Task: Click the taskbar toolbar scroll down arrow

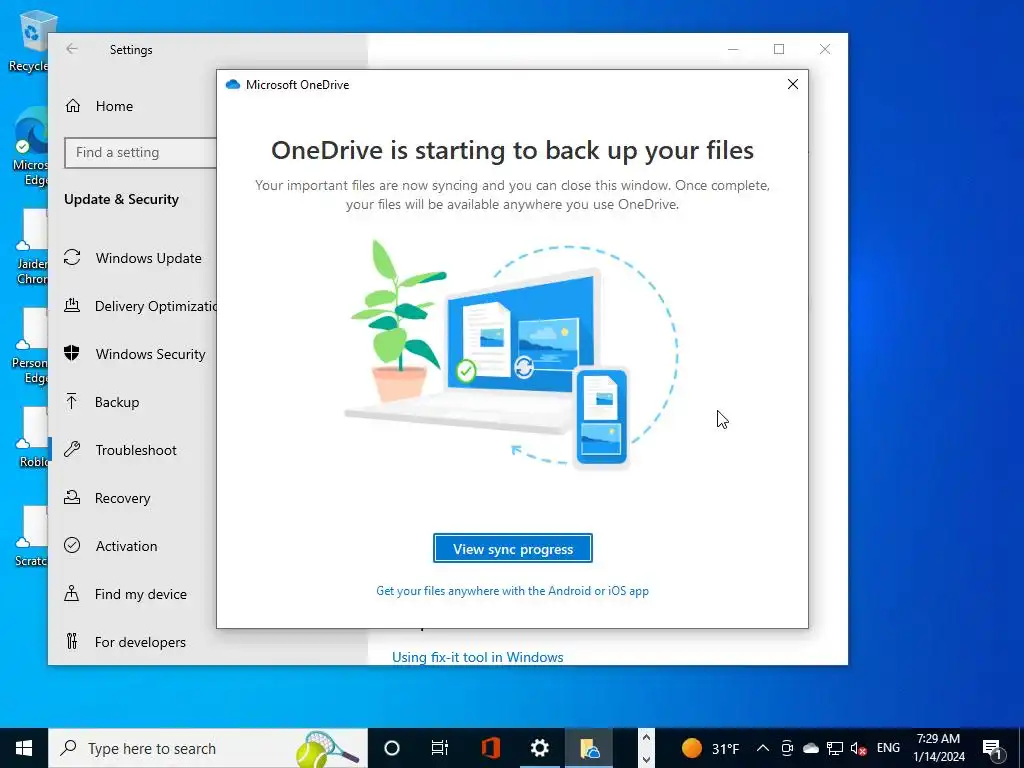Action: coord(645,759)
